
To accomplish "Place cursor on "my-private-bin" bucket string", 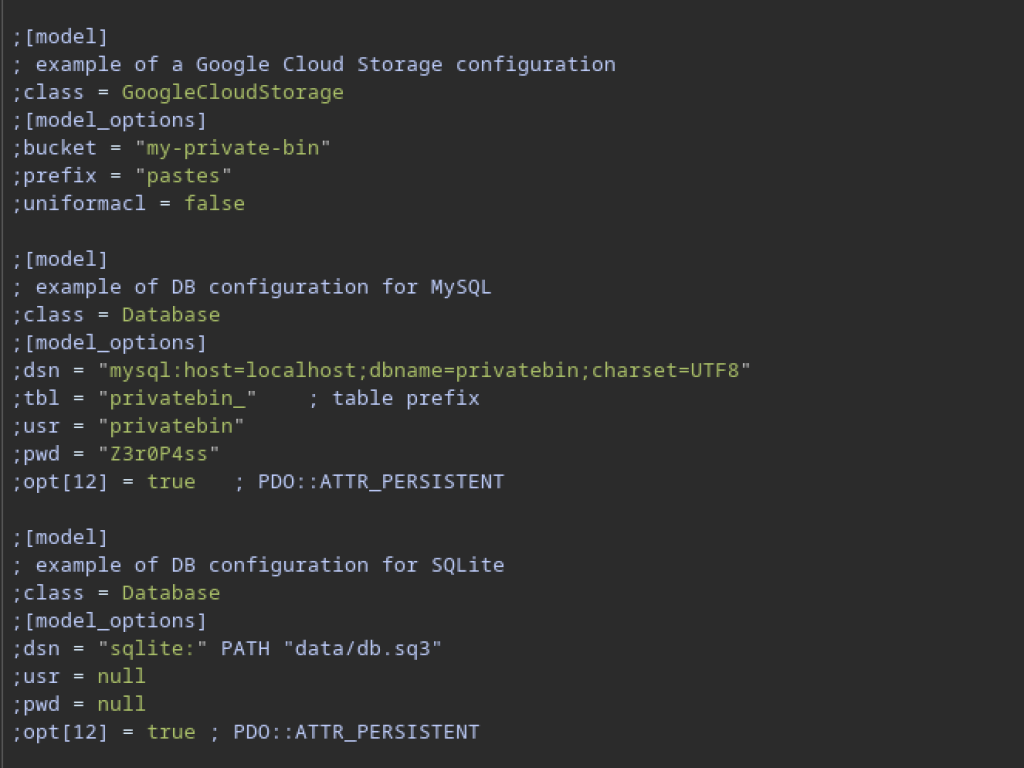I will 232,148.
